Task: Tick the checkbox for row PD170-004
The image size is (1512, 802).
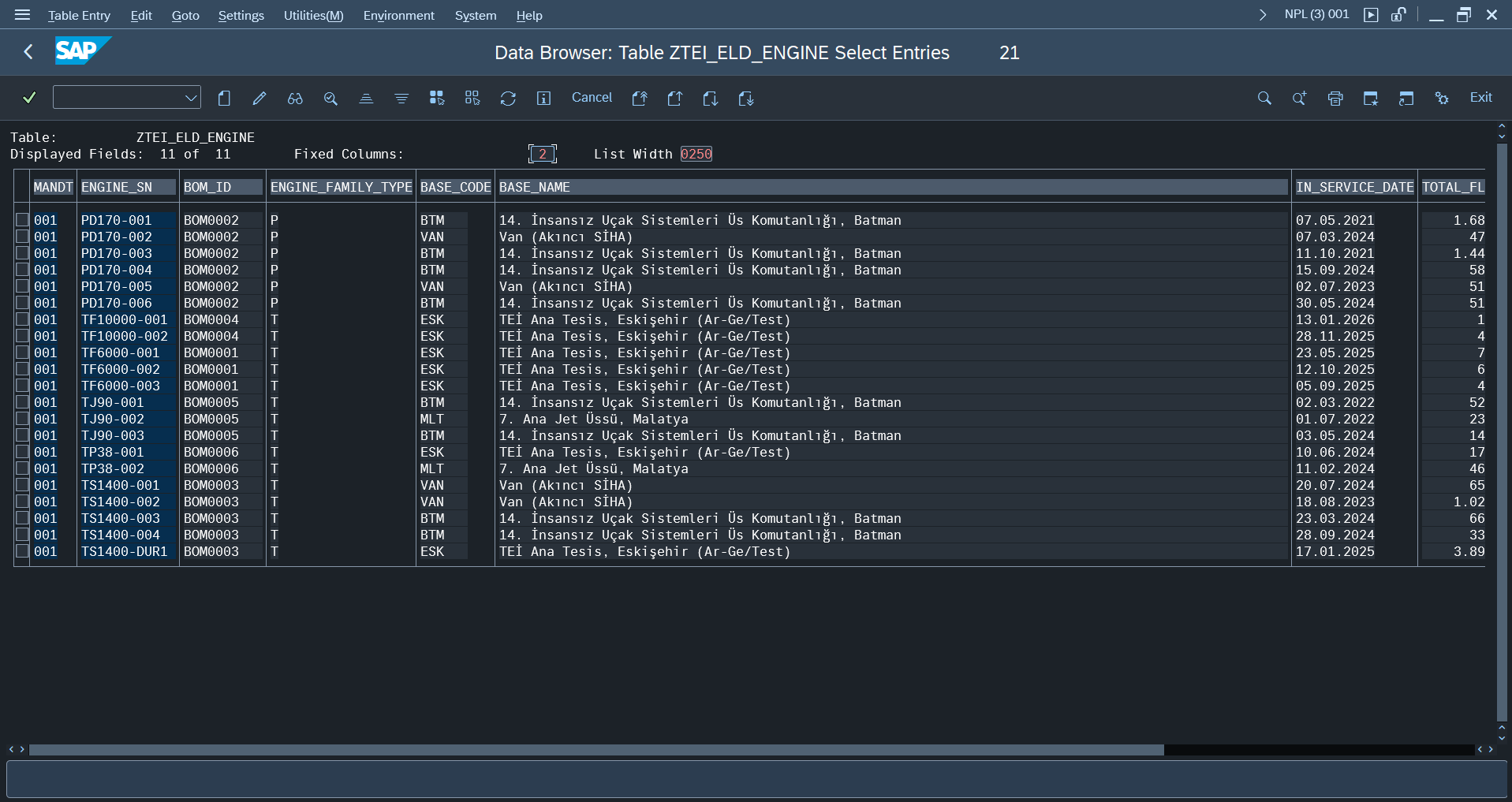Action: tap(22, 270)
